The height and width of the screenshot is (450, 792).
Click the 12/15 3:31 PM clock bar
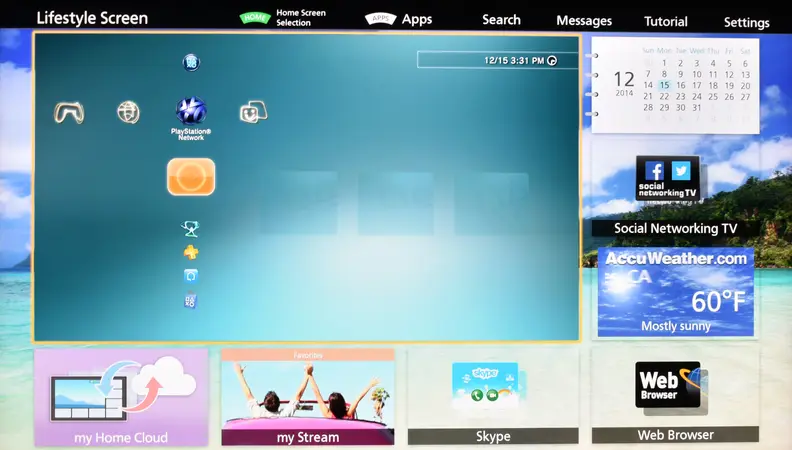498,60
